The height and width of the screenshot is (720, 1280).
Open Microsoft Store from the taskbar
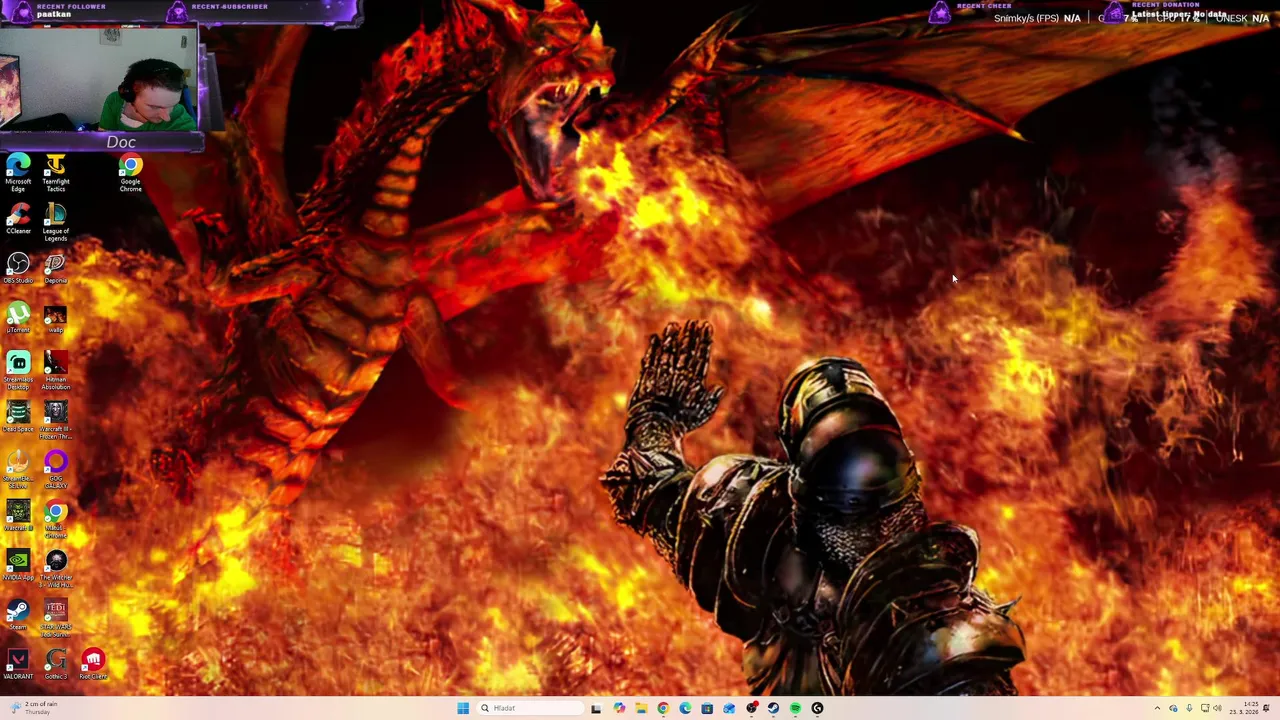coord(707,708)
